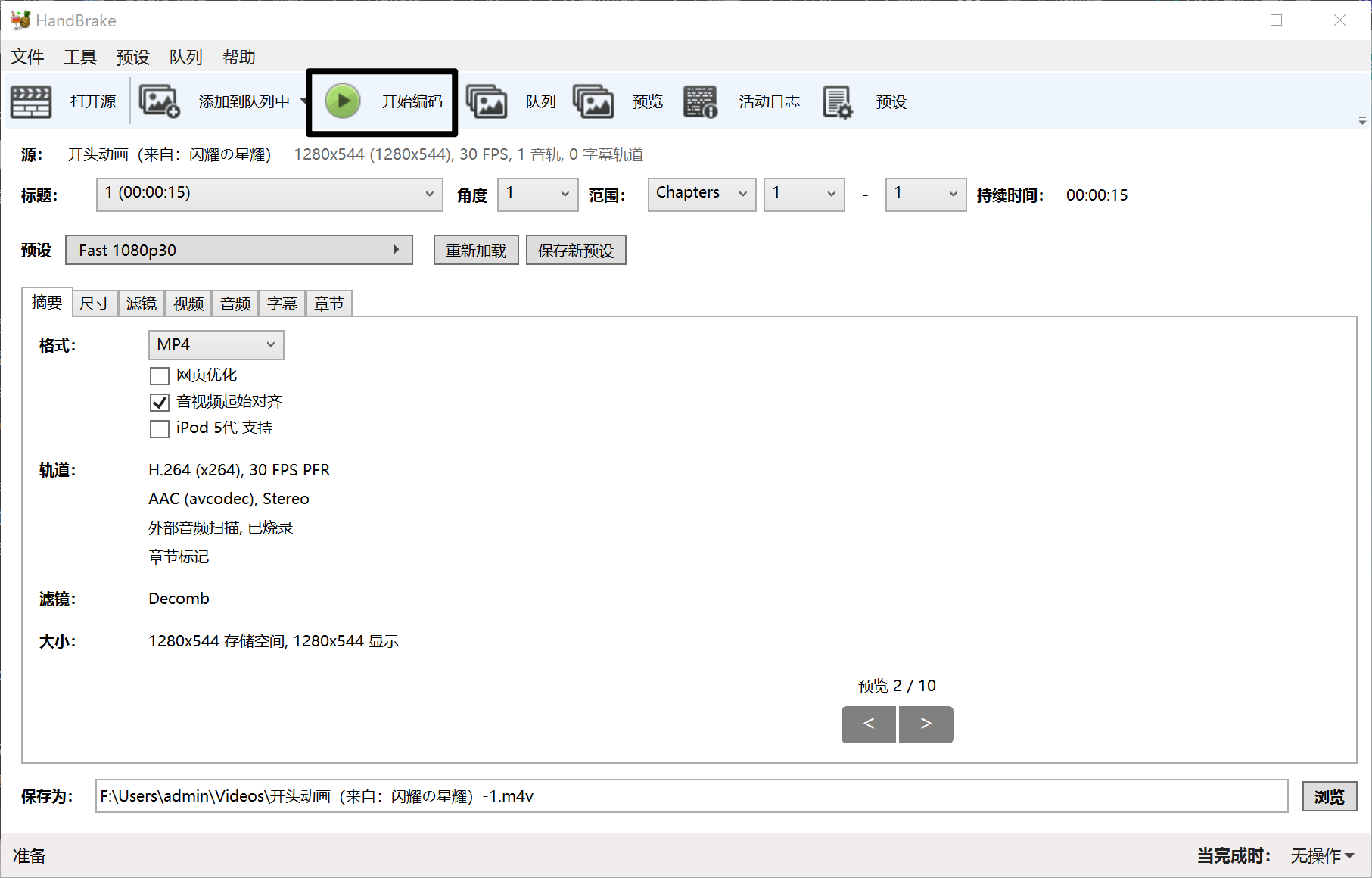This screenshot has height=878, width=1372.
Task: Click the Open Source clapperboard icon
Action: 31,101
